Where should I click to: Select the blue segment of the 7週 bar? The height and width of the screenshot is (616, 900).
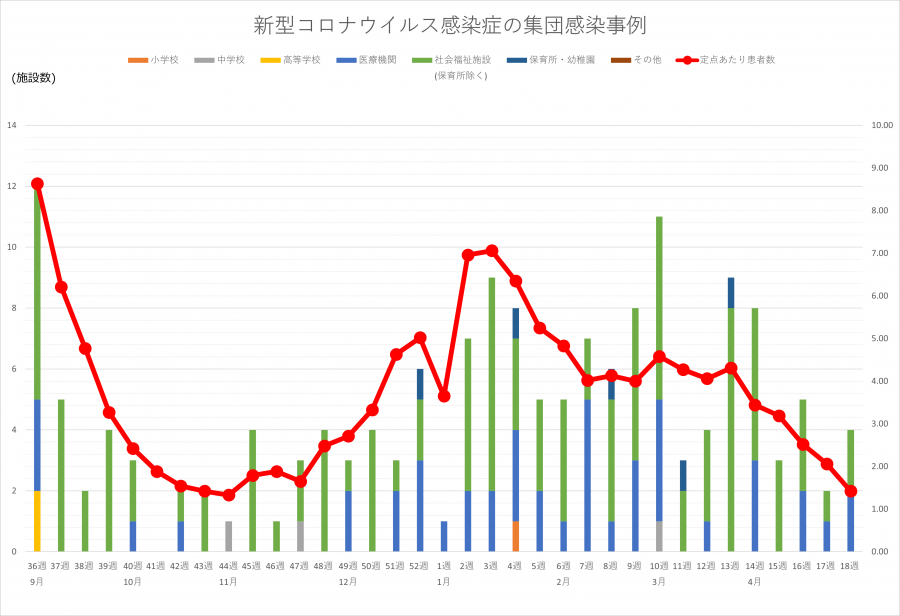point(587,475)
